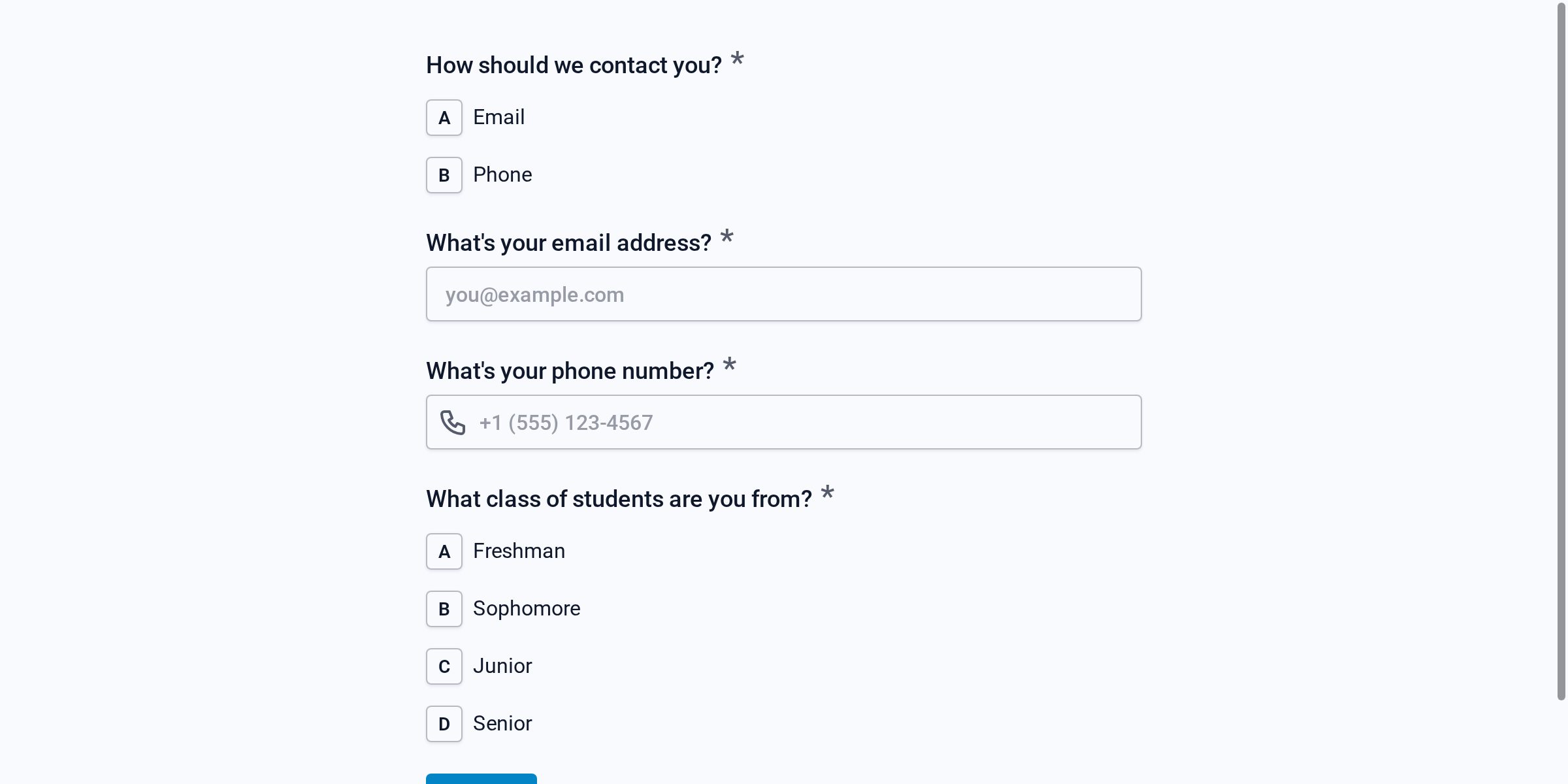Click the "How should we contact you?" heading
Viewport: 1568px width, 784px height.
[x=574, y=65]
